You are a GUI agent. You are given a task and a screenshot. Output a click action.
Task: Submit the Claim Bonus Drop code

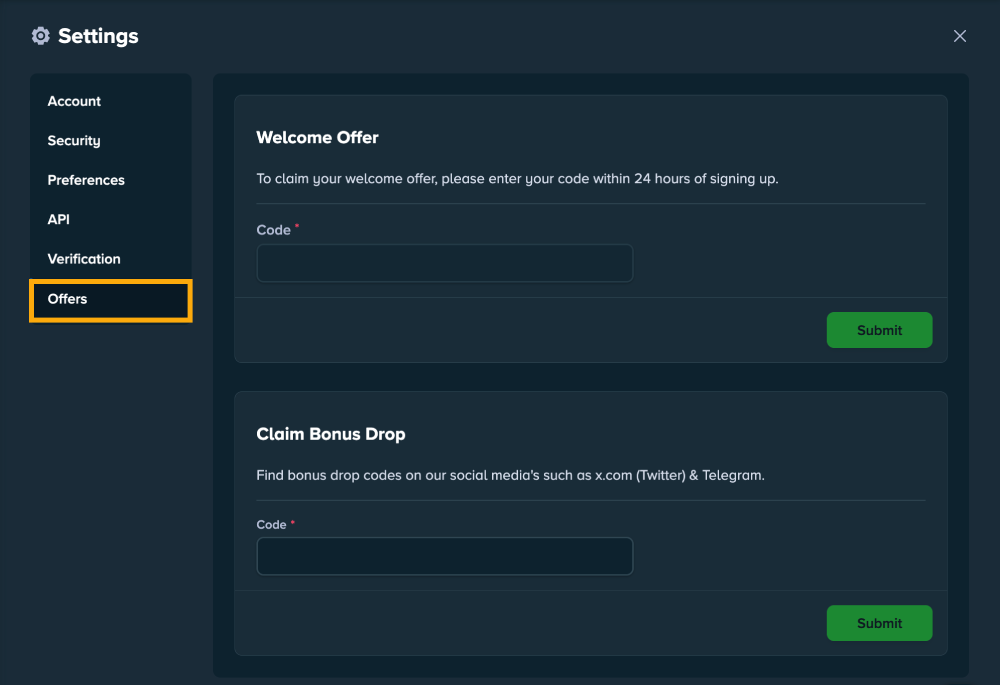(x=879, y=623)
